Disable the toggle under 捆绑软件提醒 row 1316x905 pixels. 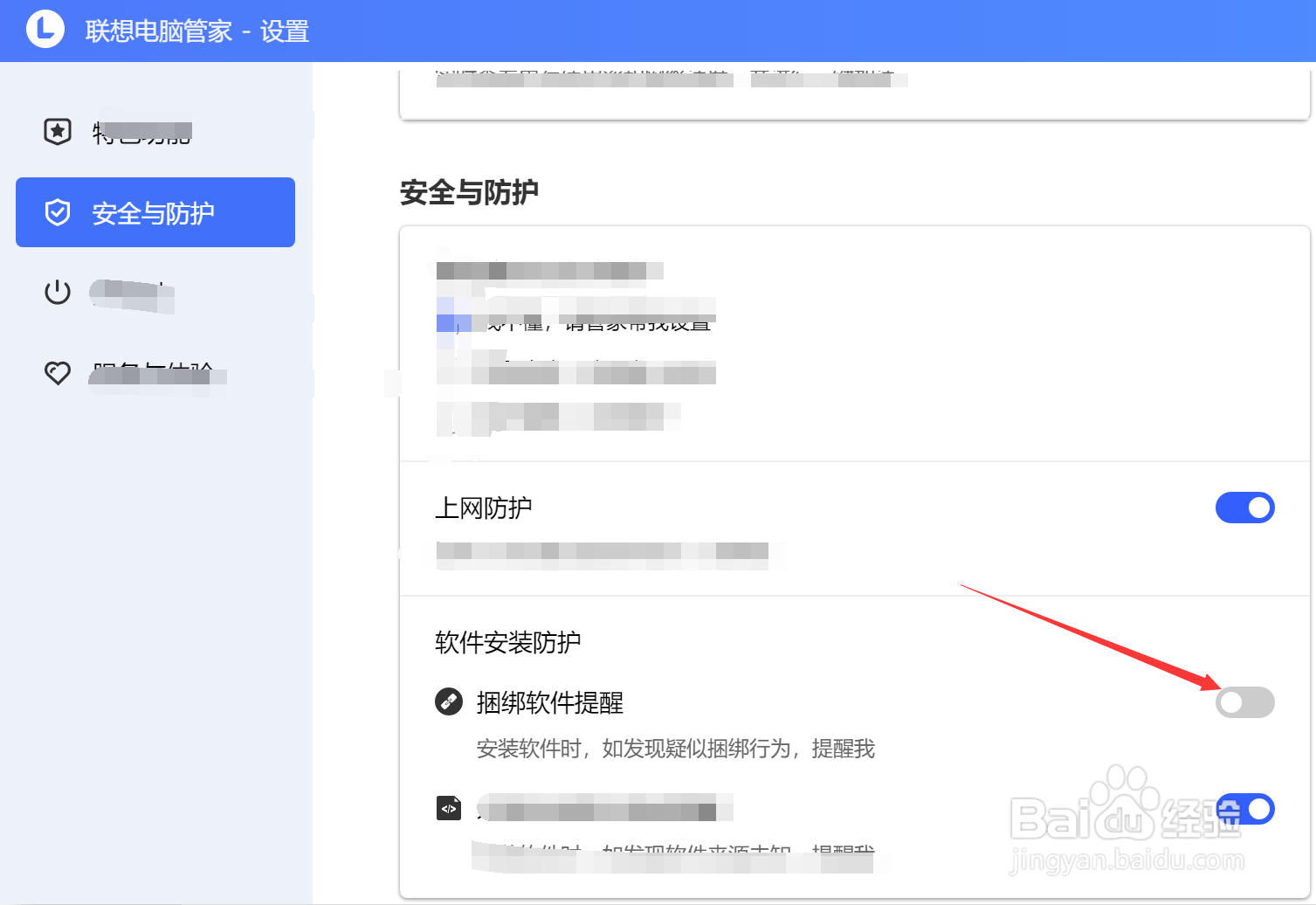click(x=1246, y=809)
